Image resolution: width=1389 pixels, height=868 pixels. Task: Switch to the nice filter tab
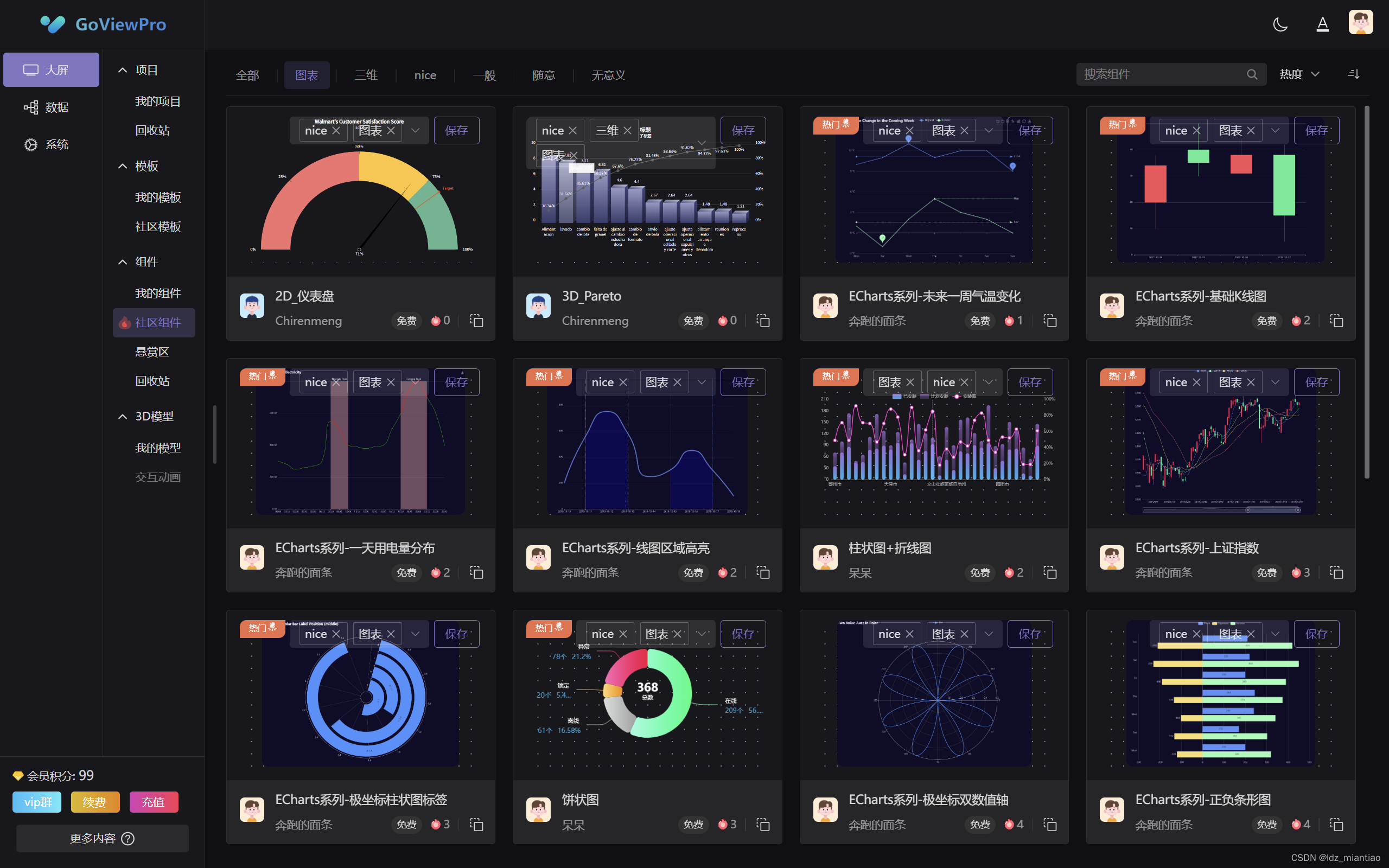pyautogui.click(x=425, y=75)
